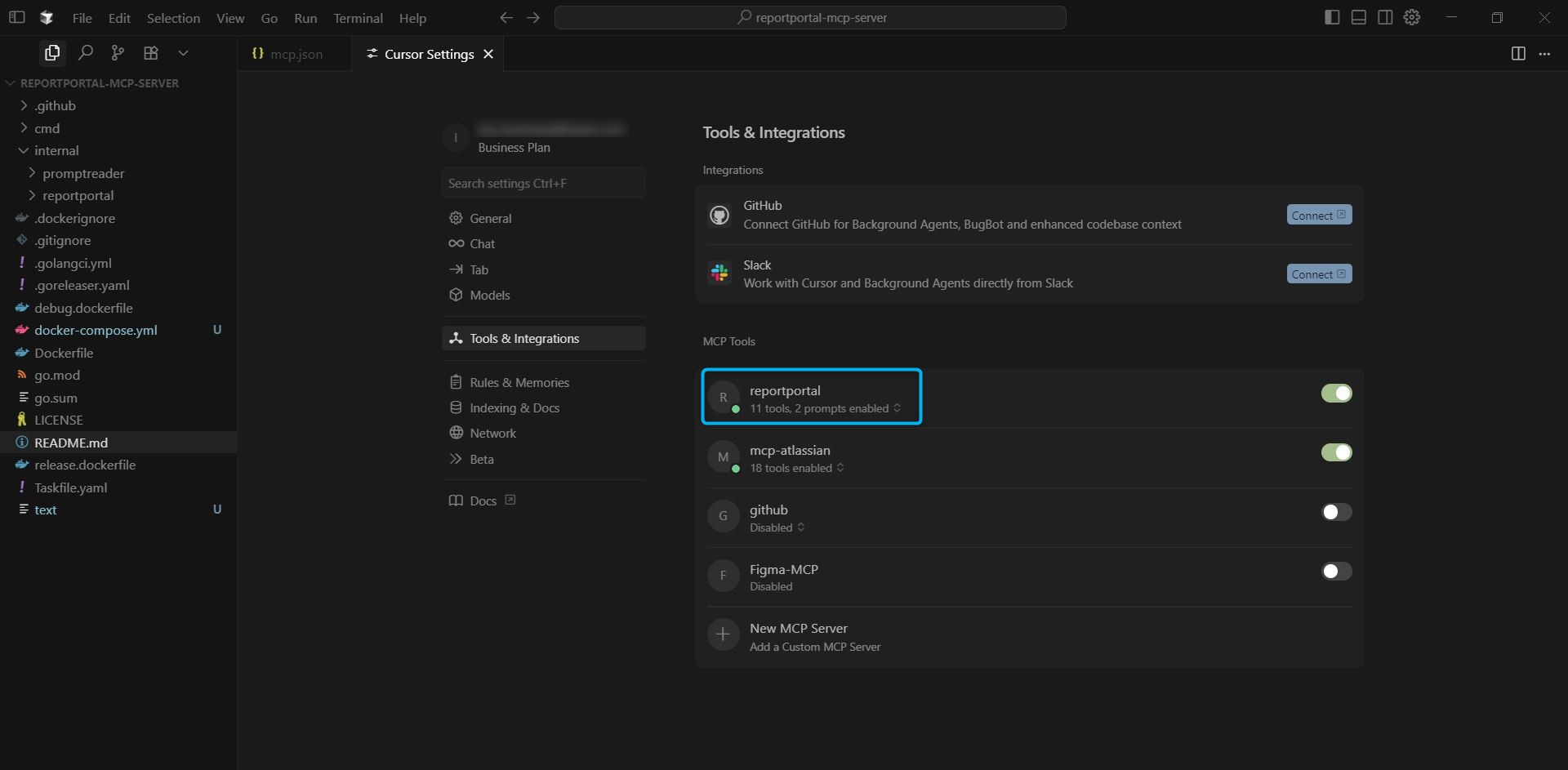
Task: Connect GitHub for Background Agents
Action: coord(1319,214)
